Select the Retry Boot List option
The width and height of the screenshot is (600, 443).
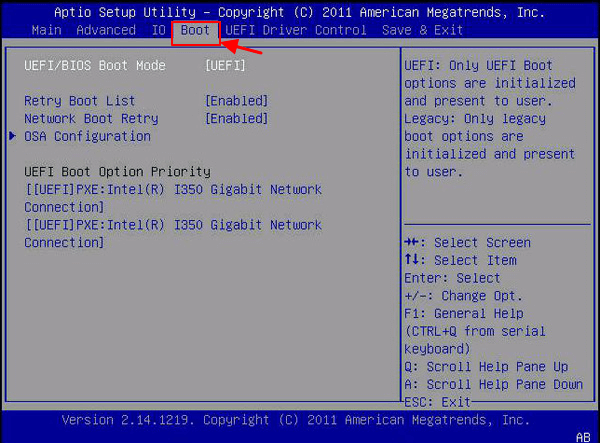coord(80,101)
